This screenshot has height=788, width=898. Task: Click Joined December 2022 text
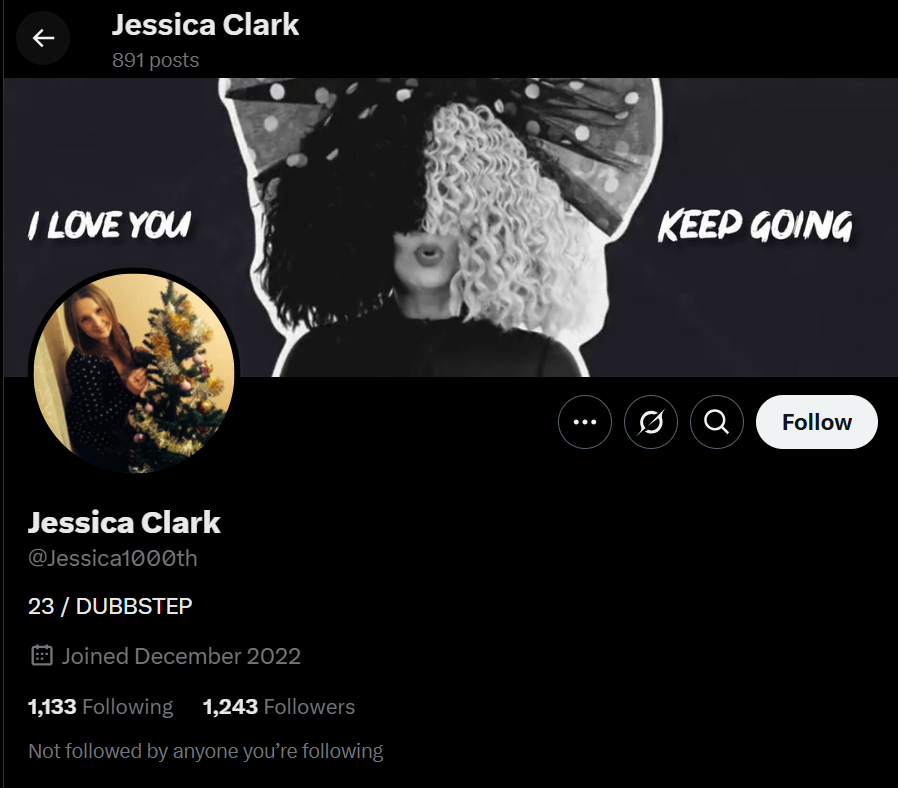click(x=181, y=656)
